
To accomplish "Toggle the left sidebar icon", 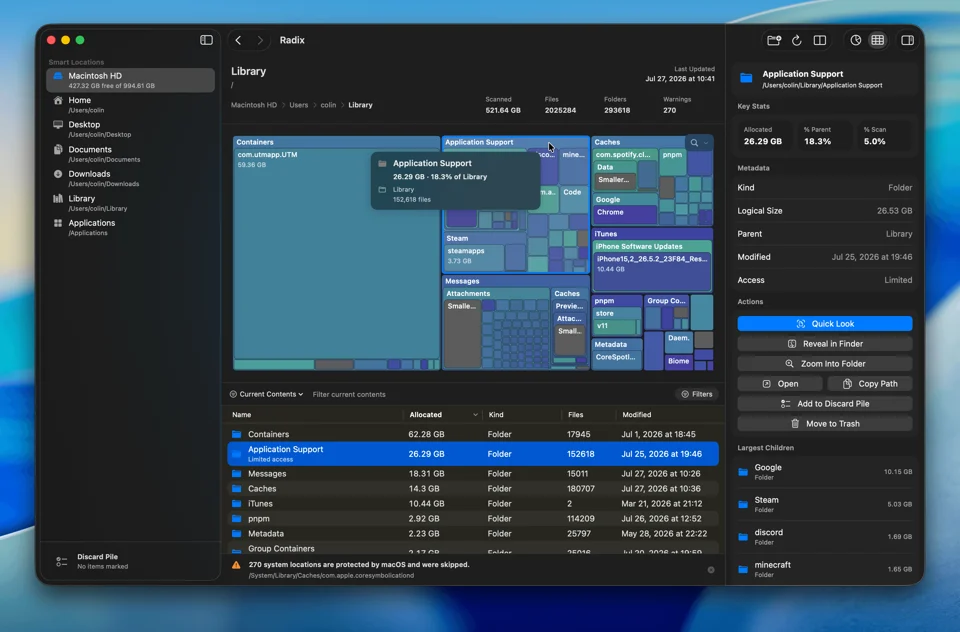I will point(206,40).
